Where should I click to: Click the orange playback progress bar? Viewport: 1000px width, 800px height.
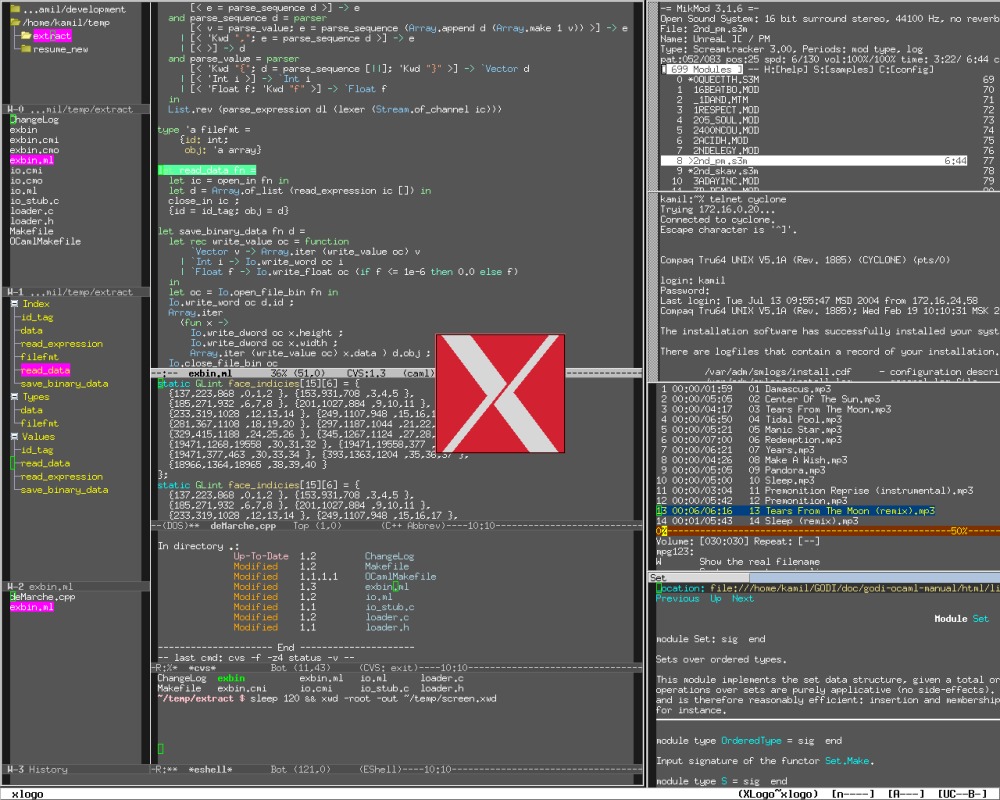(x=827, y=531)
